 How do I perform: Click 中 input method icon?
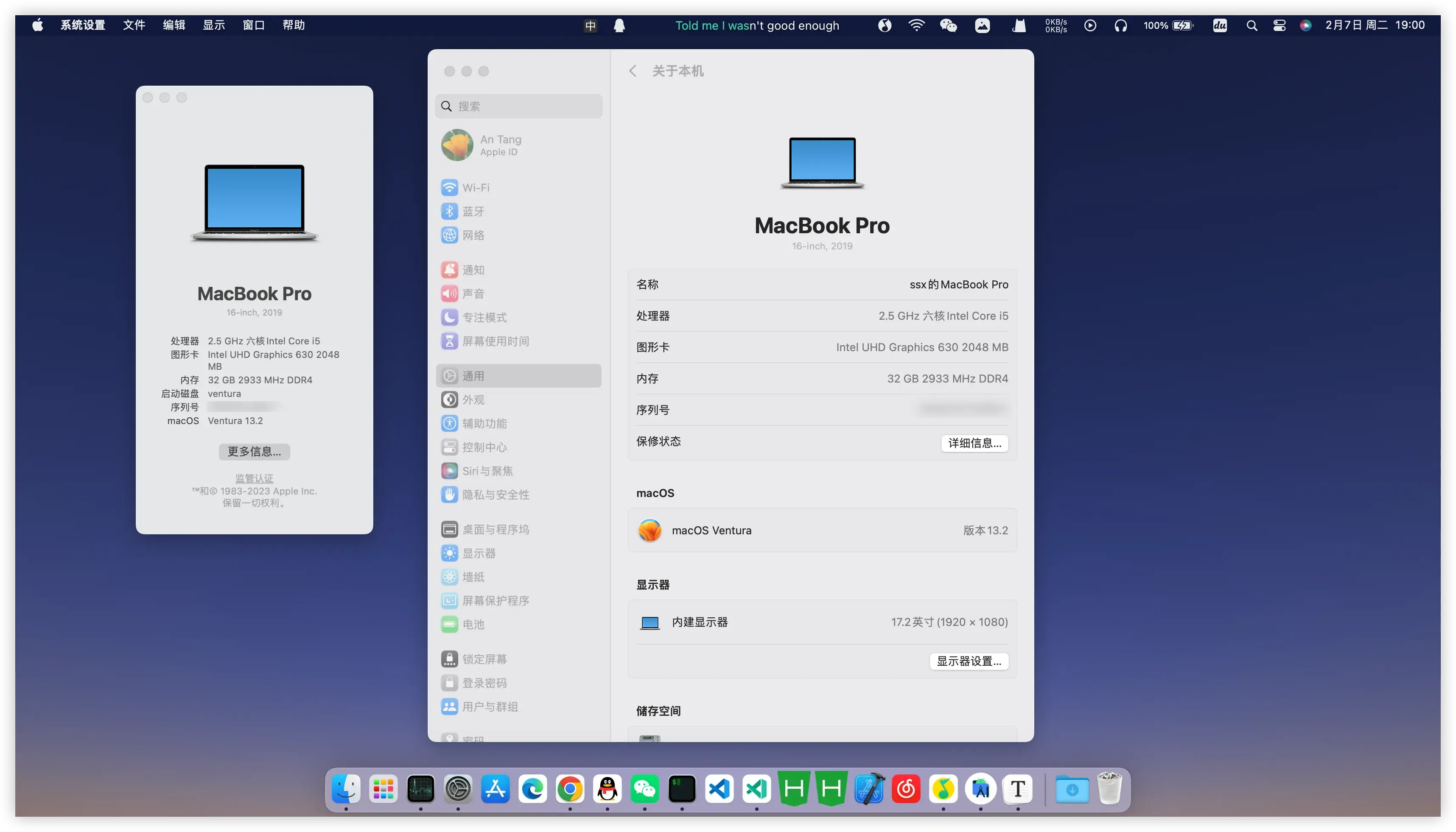point(591,25)
